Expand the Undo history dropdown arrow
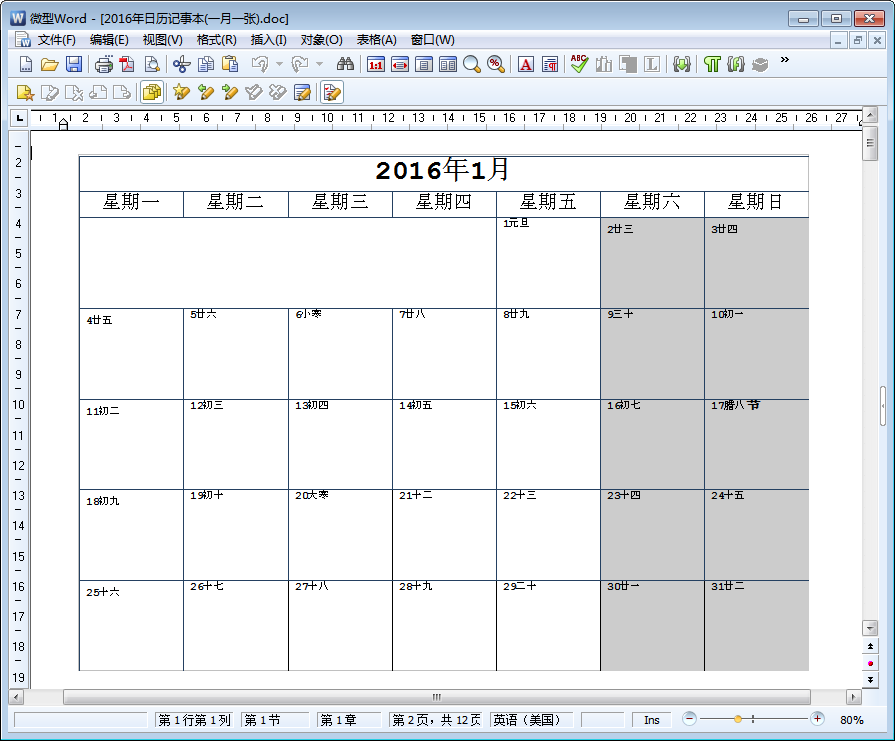 pyautogui.click(x=278, y=64)
